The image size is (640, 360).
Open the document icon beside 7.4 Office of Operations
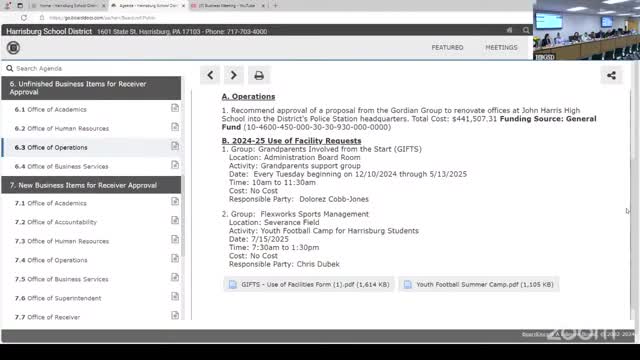(175, 258)
